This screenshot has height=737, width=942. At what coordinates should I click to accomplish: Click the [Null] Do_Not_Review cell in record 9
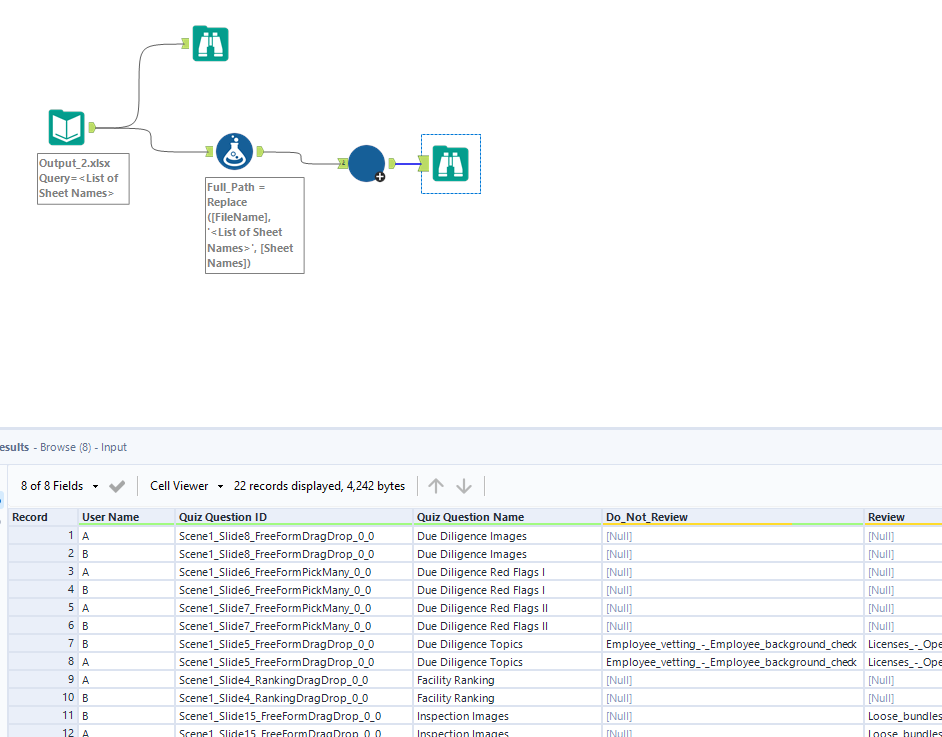[x=733, y=680]
